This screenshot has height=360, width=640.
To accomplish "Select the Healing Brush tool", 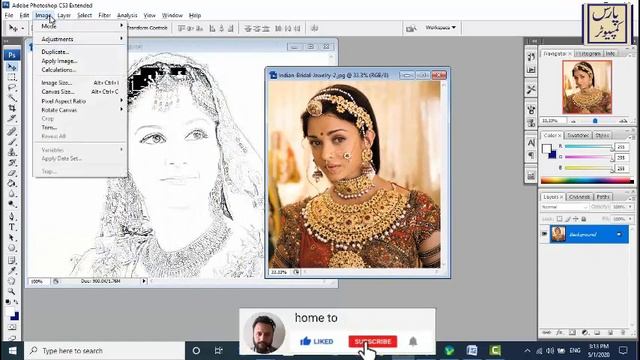I will 12,131.
